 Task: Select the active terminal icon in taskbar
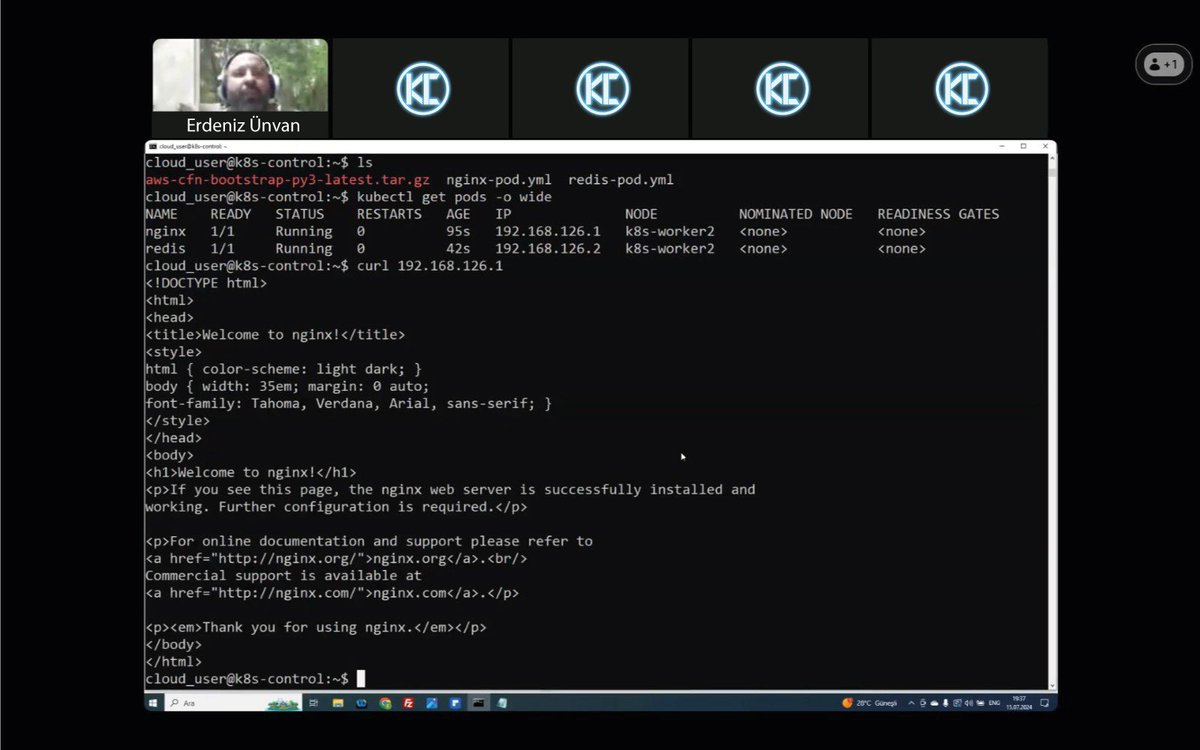point(478,704)
